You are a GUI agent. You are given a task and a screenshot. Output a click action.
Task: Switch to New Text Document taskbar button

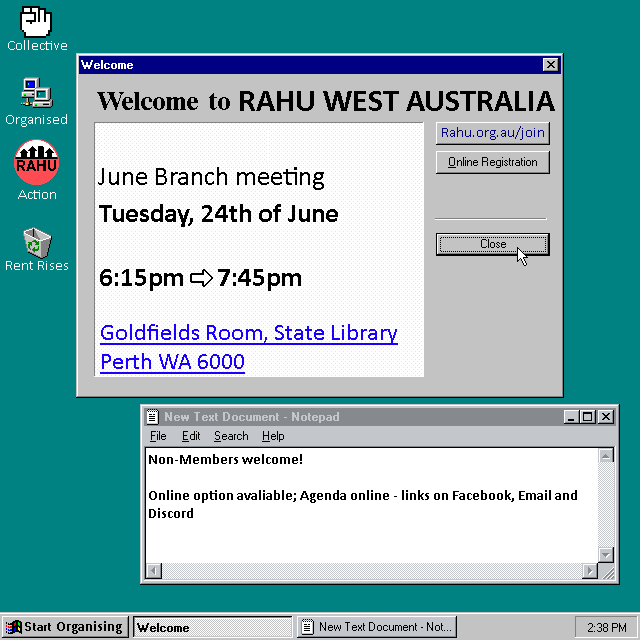[377, 627]
